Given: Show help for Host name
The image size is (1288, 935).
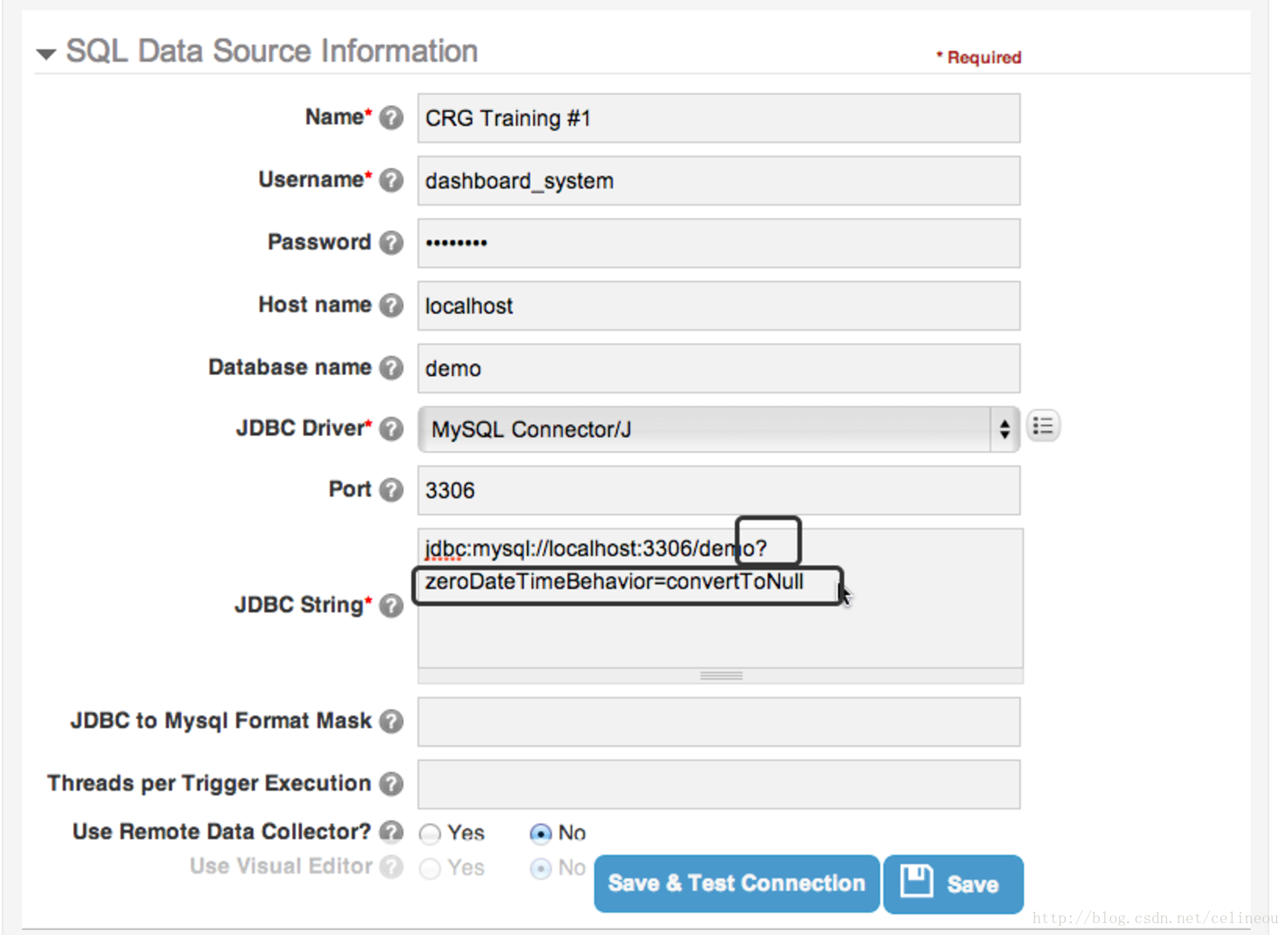Looking at the screenshot, I should (x=391, y=305).
